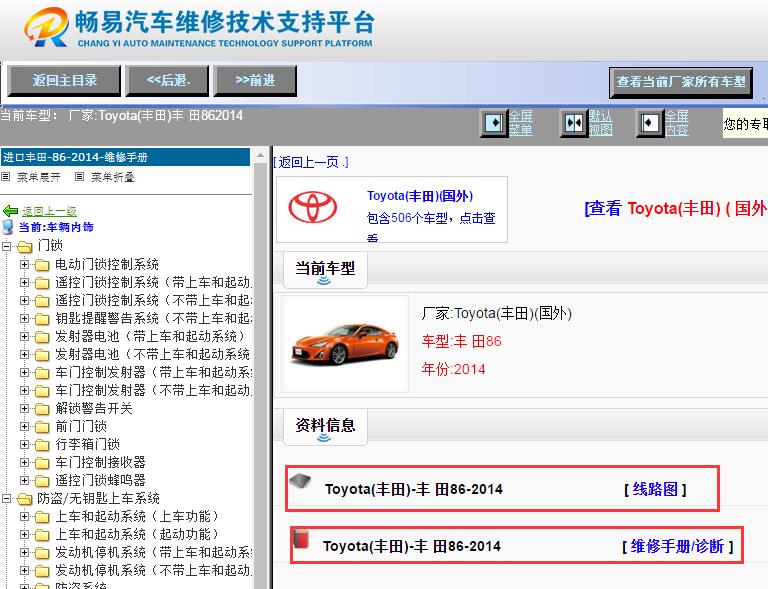Image resolution: width=768 pixels, height=589 pixels.
Task: Click the gray chip icon beside 线路图 row
Action: 300,480
